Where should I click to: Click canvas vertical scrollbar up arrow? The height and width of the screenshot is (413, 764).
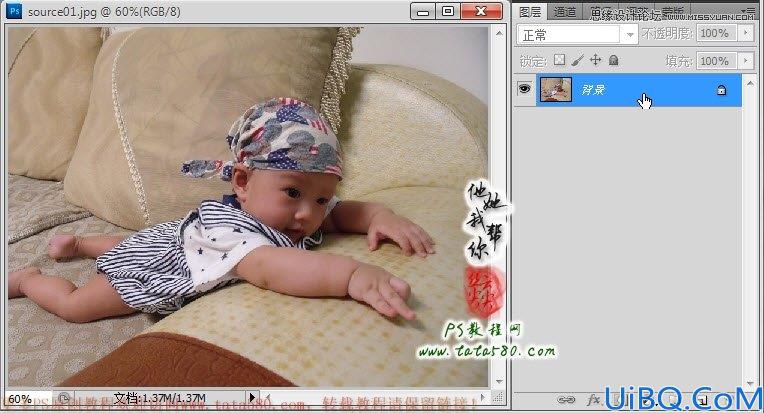pos(499,34)
